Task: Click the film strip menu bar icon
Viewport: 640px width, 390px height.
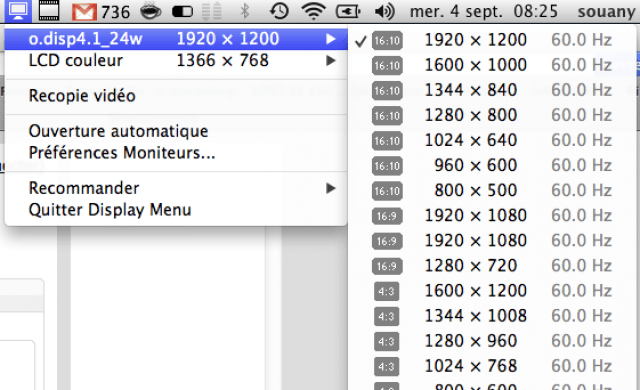Action: tap(49, 11)
